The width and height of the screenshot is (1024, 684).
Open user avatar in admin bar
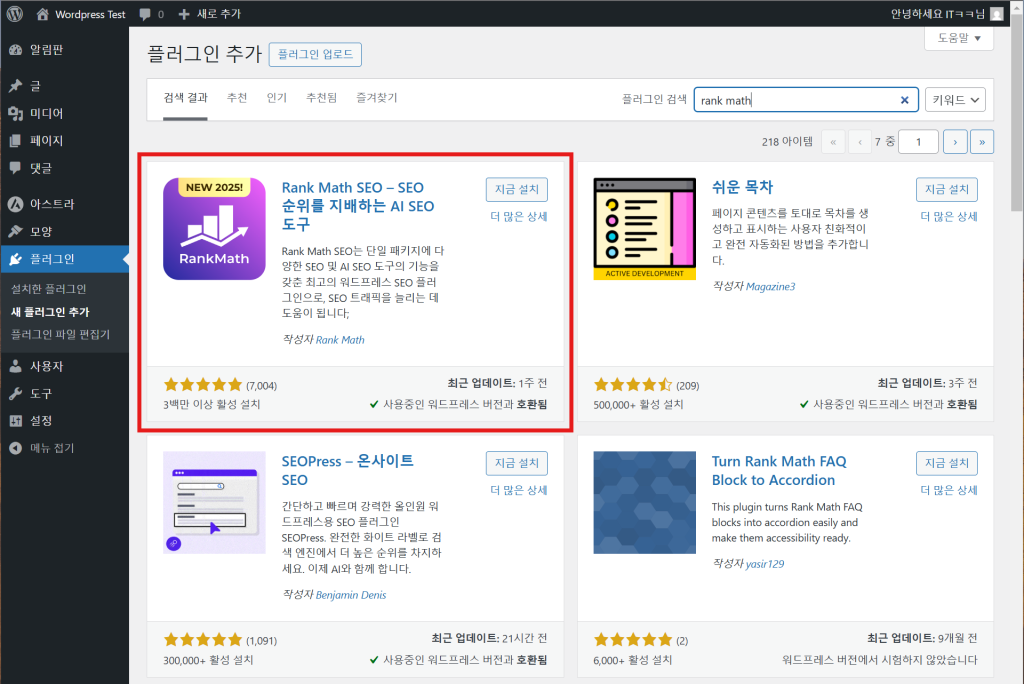(997, 14)
